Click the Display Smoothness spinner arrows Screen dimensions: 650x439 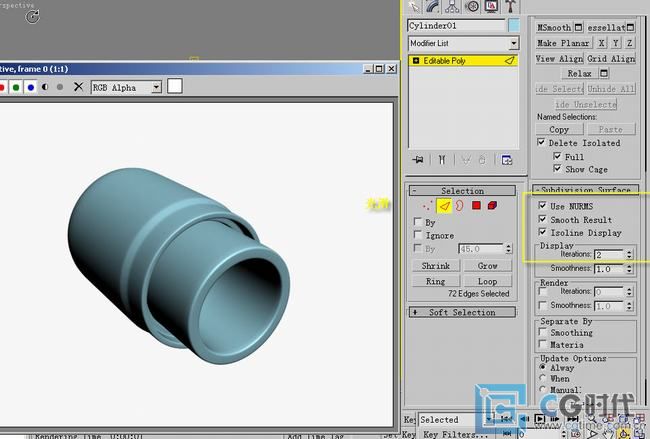[x=629, y=269]
